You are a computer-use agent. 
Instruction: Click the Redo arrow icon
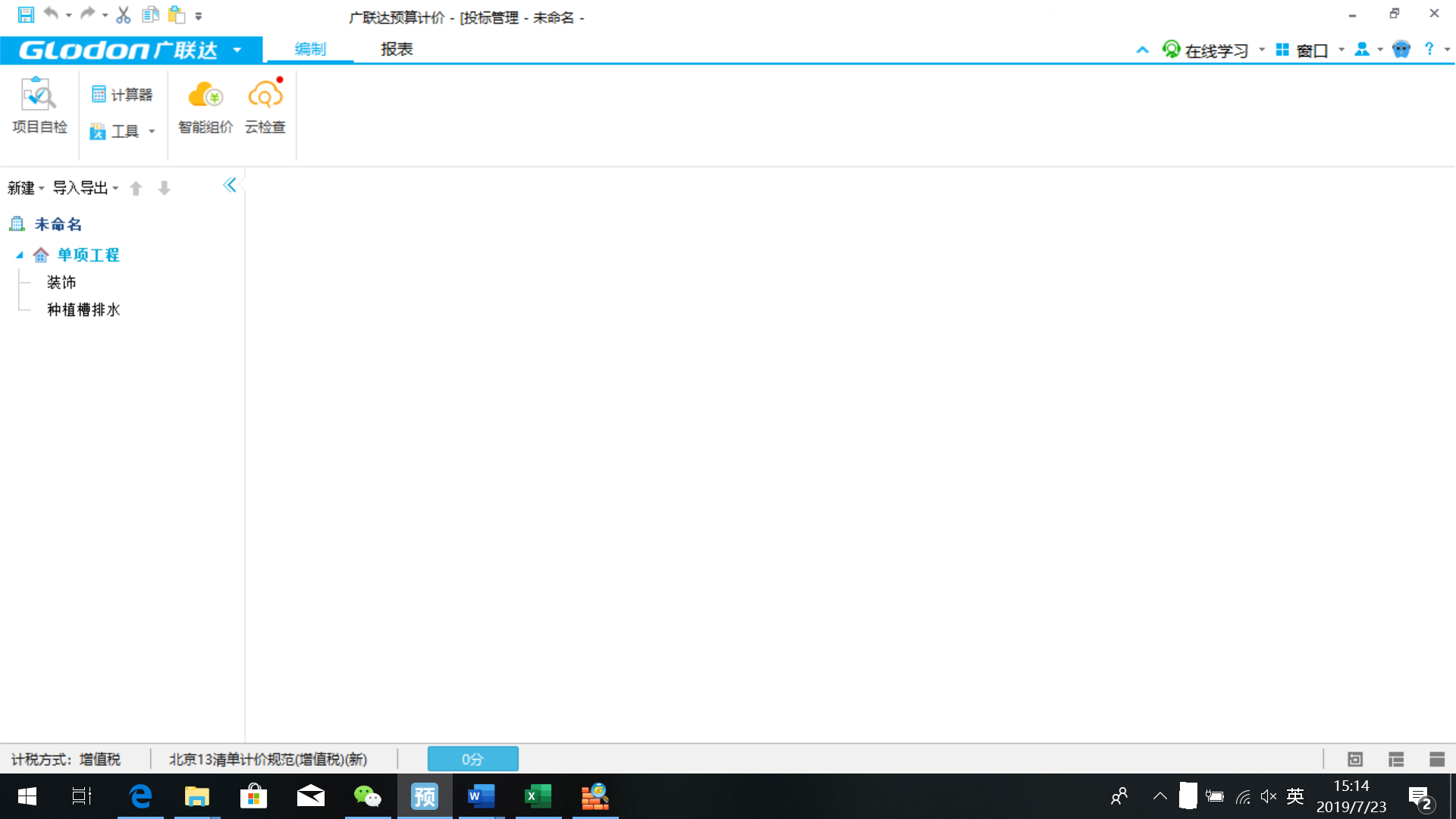tap(88, 14)
